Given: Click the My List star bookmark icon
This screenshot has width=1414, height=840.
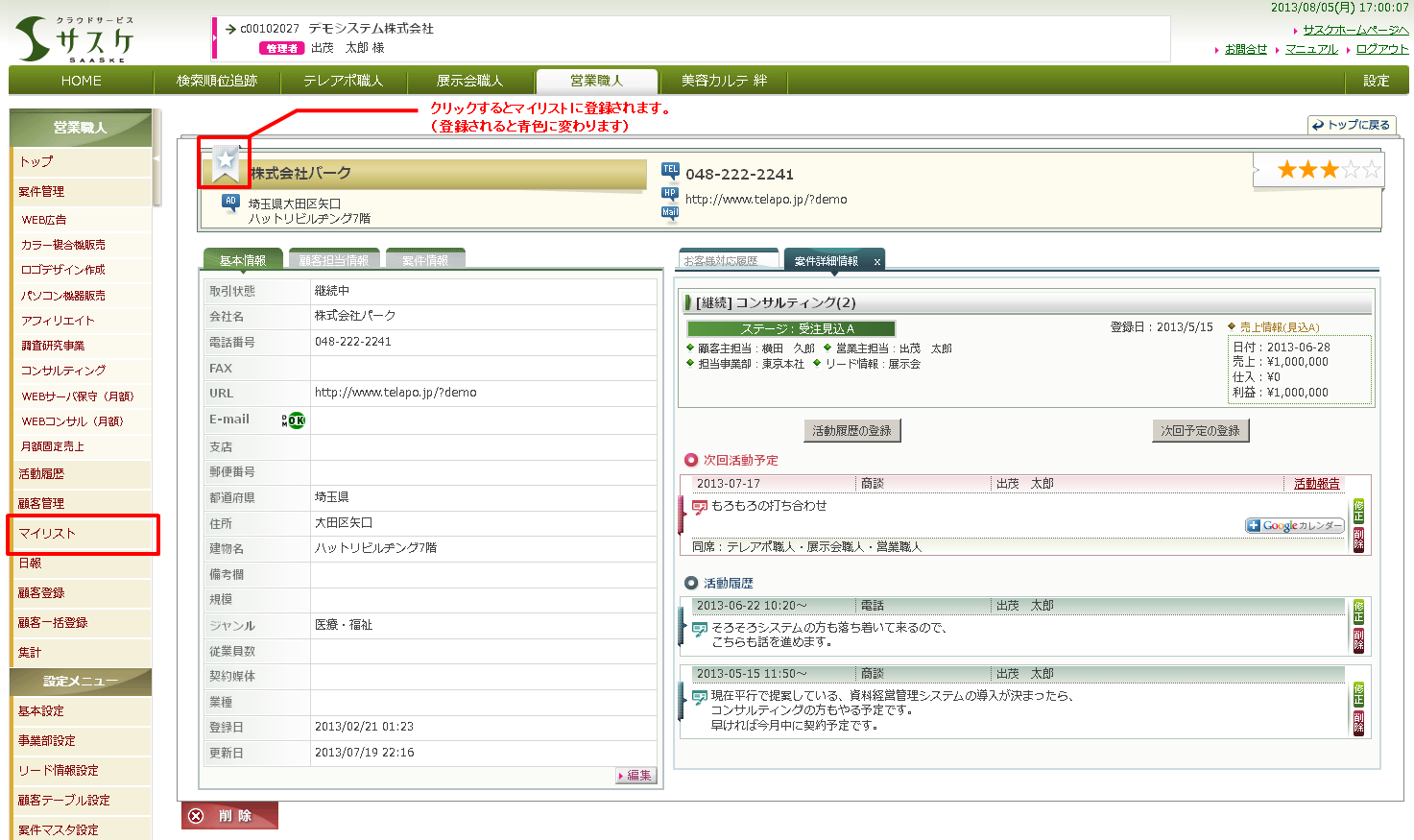Looking at the screenshot, I should click(226, 161).
